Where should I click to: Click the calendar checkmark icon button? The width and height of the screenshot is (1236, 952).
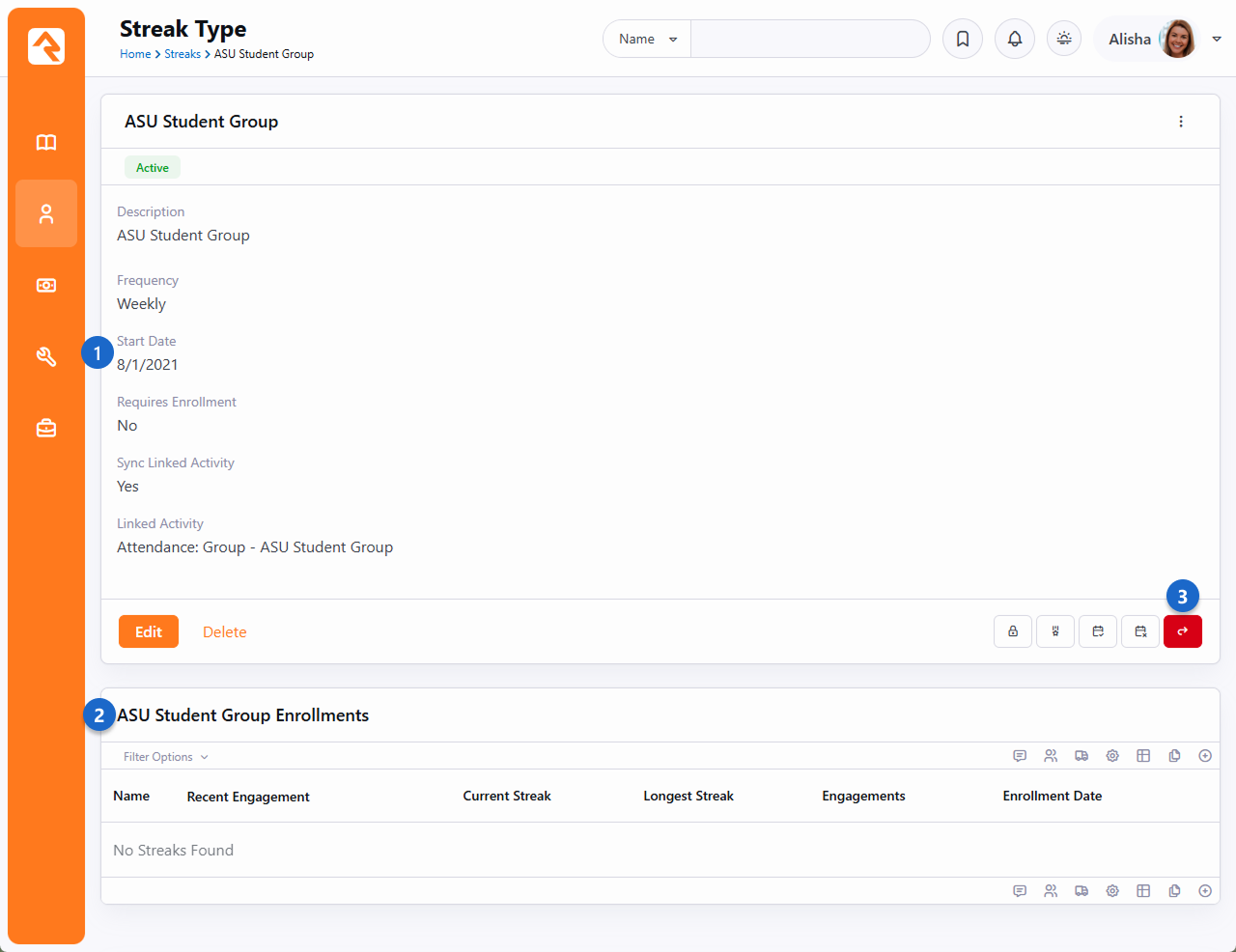[x=1098, y=631]
